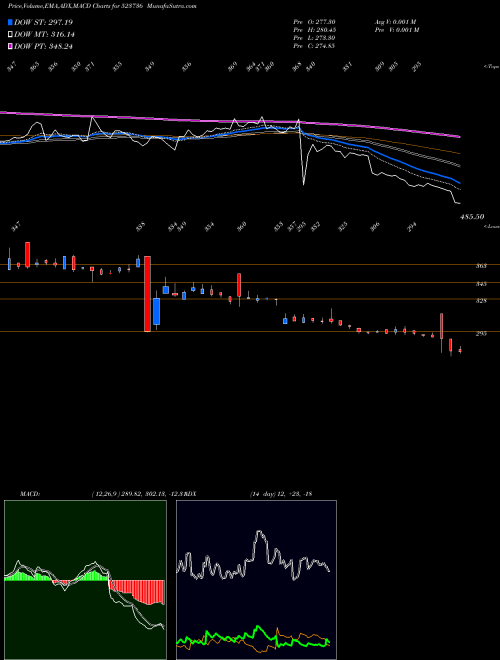
Task: Click the MACD (12,26,9) values text
Action: point(138,494)
